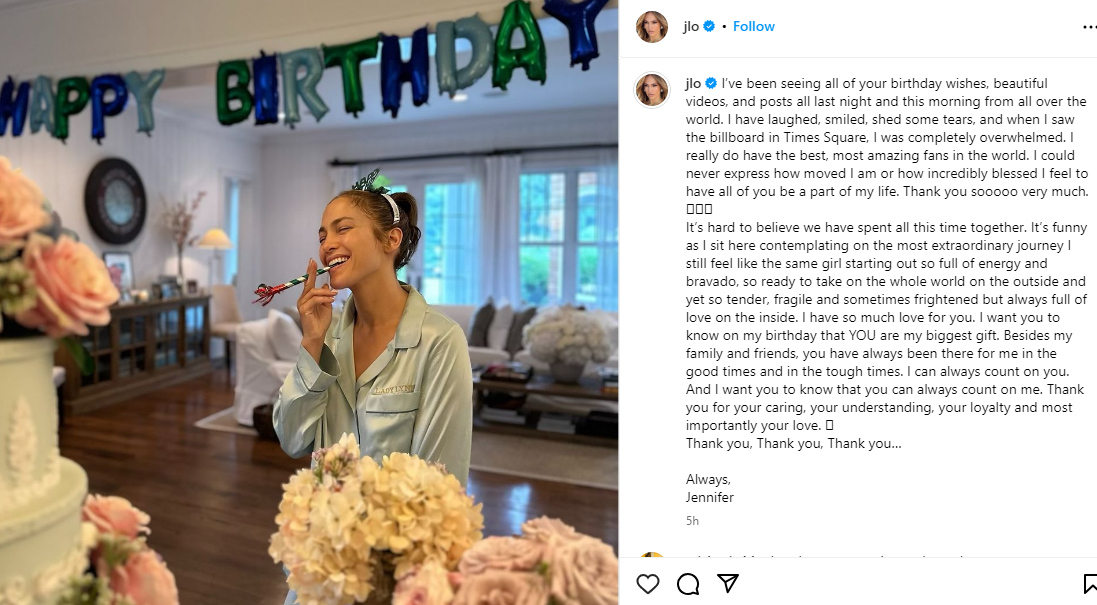This screenshot has width=1097, height=605.
Task: Follow the jlo account
Action: pos(754,27)
